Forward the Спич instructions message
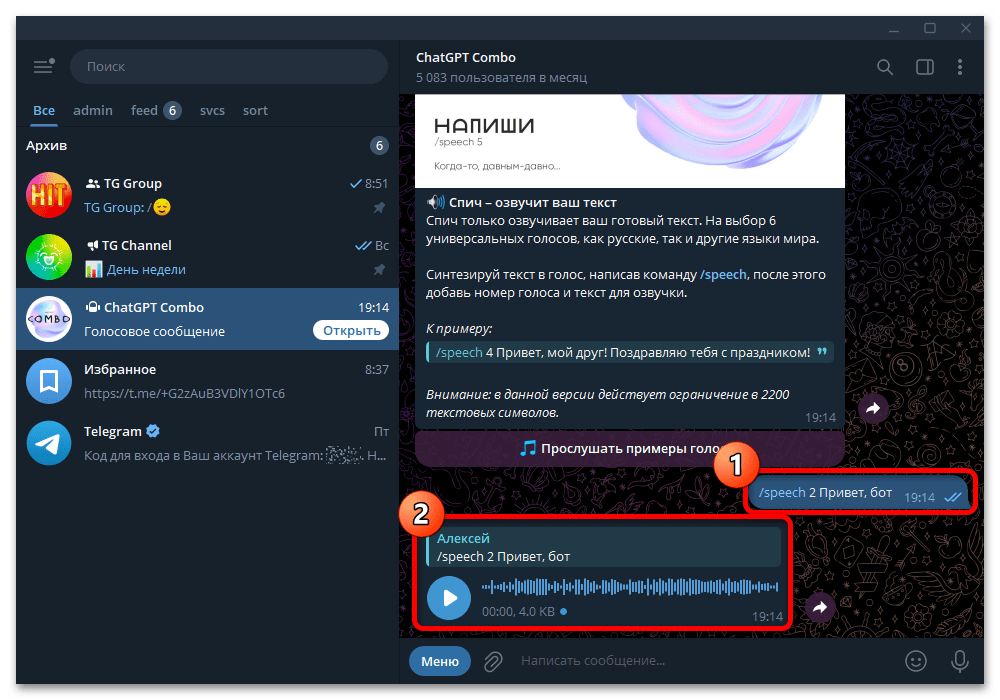 click(873, 408)
